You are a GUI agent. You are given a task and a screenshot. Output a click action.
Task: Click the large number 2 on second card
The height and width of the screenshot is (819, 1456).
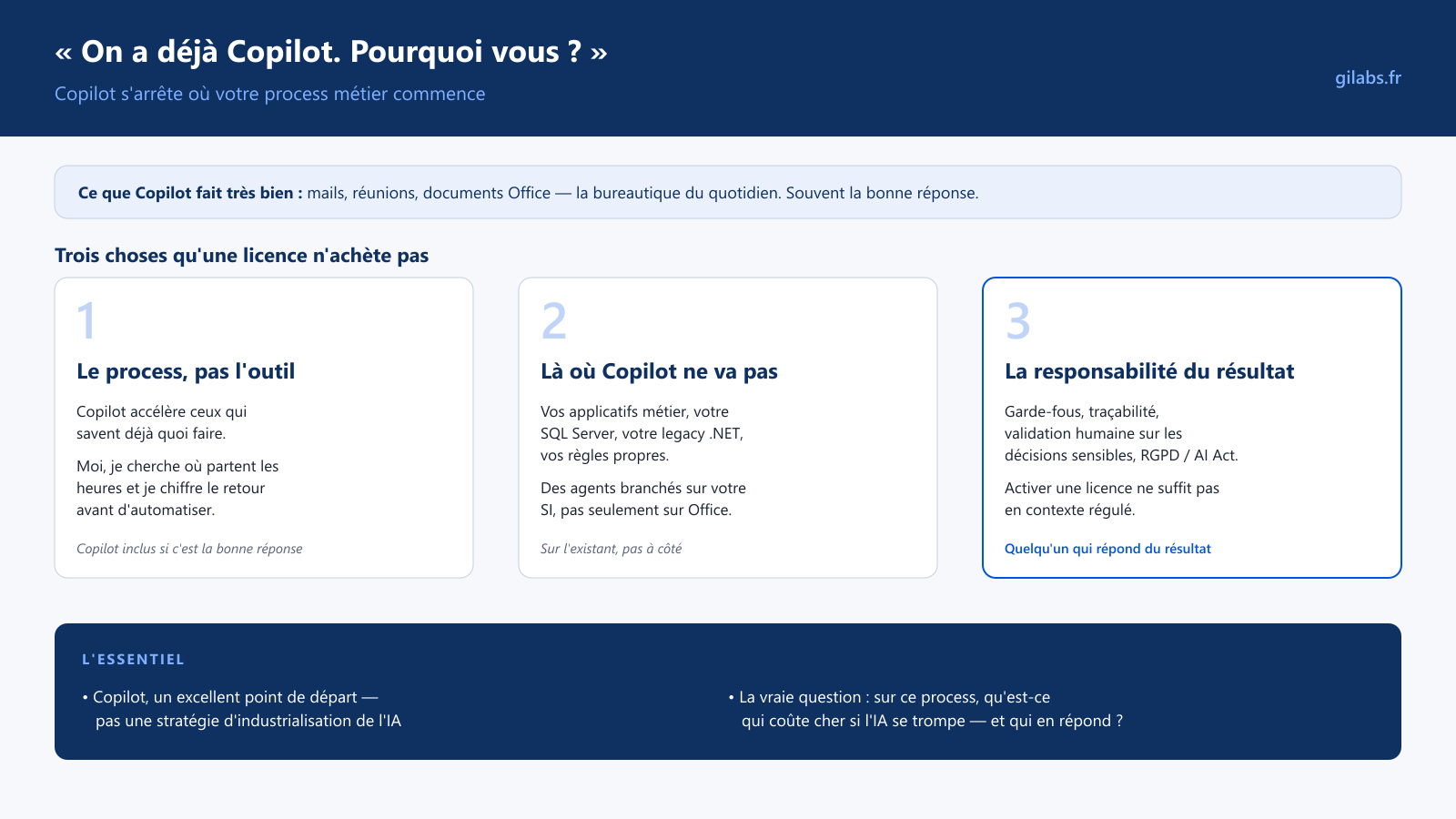point(553,320)
